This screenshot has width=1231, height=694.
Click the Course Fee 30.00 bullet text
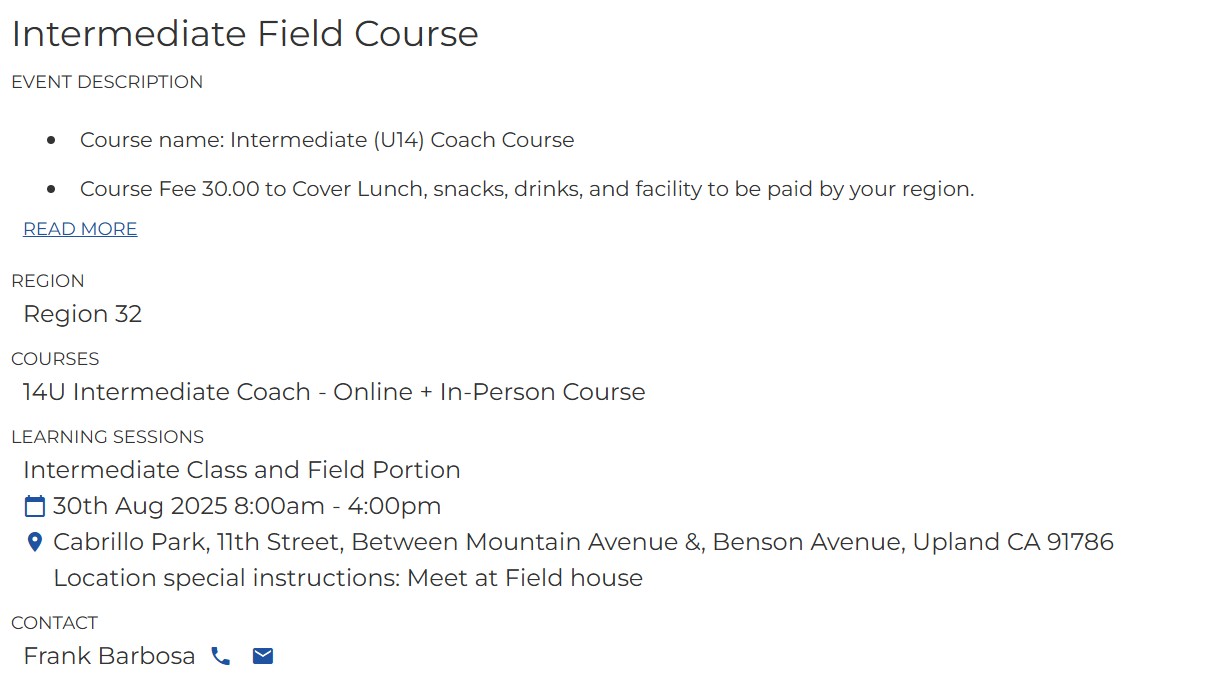pos(527,189)
